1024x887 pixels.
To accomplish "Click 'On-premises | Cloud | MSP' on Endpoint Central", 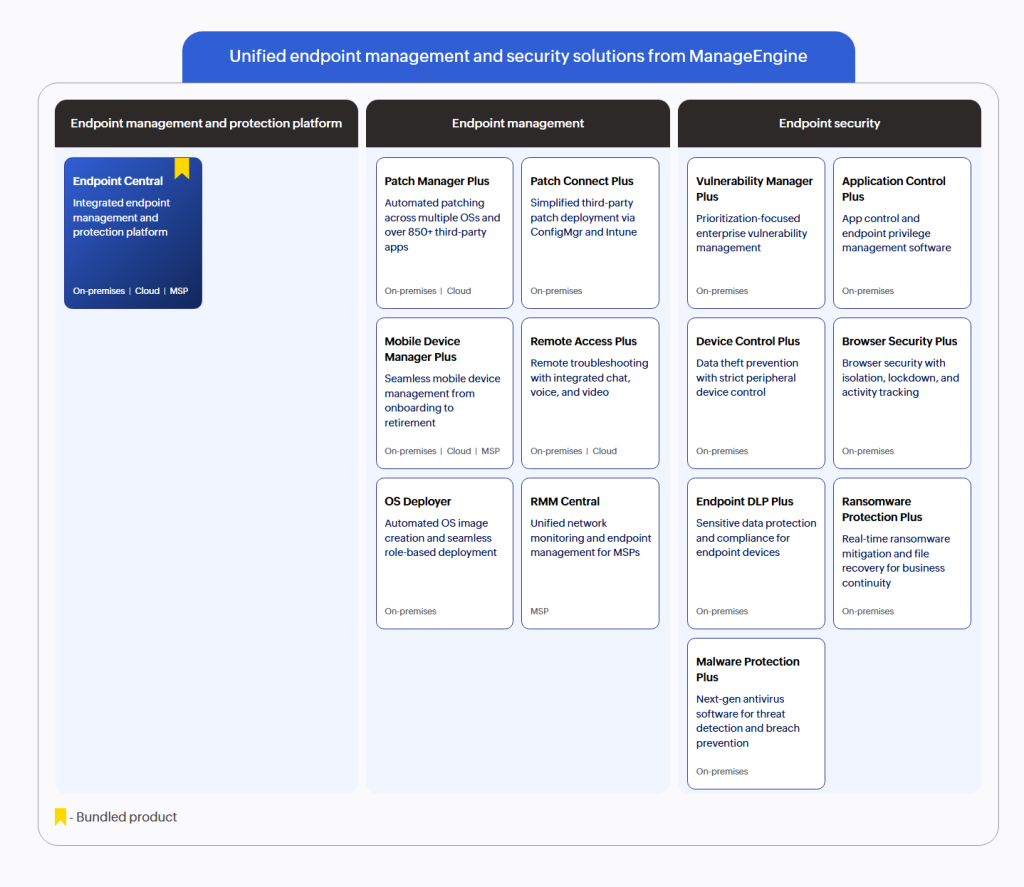I will [x=131, y=291].
